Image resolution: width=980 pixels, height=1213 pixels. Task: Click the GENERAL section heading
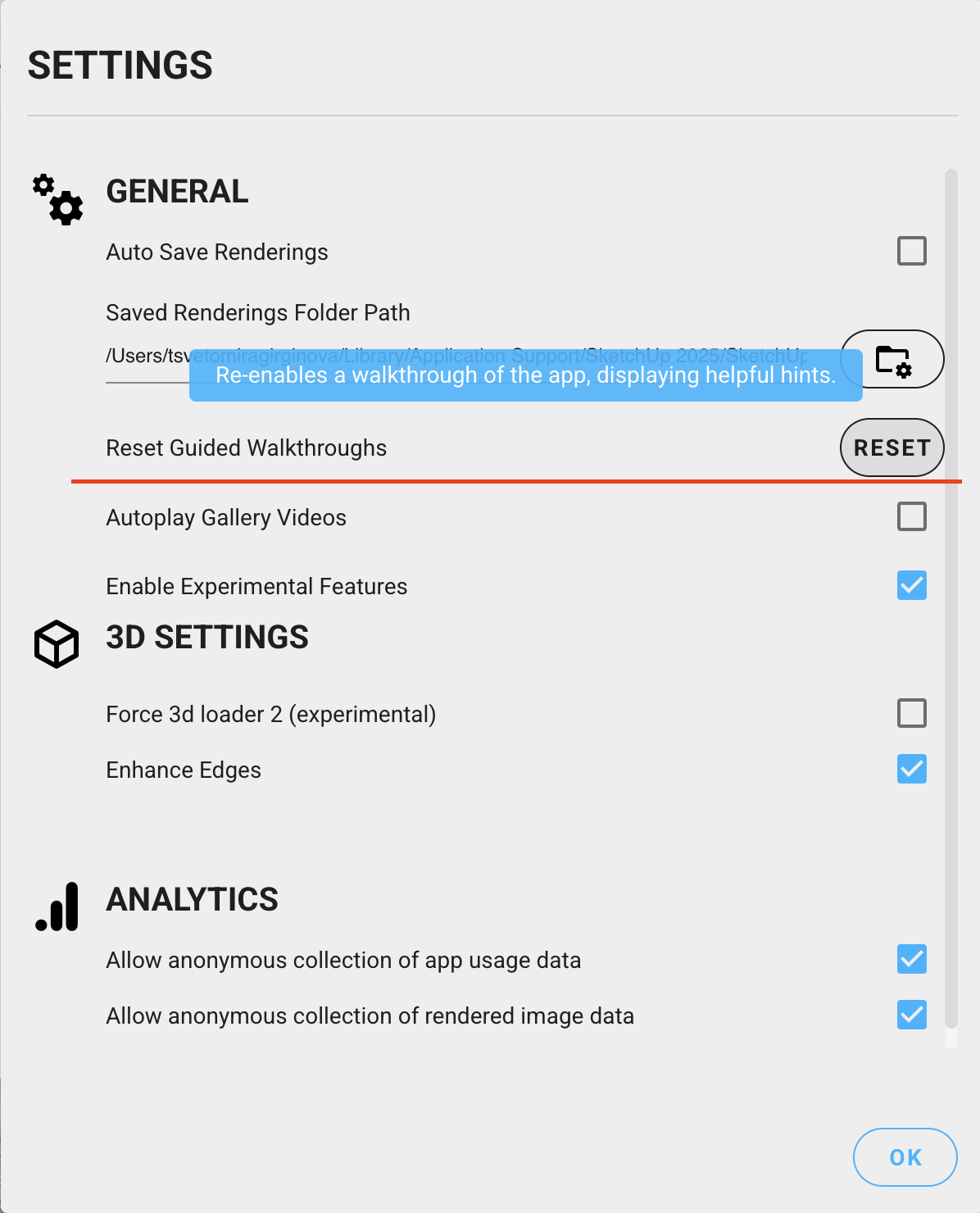click(x=178, y=192)
